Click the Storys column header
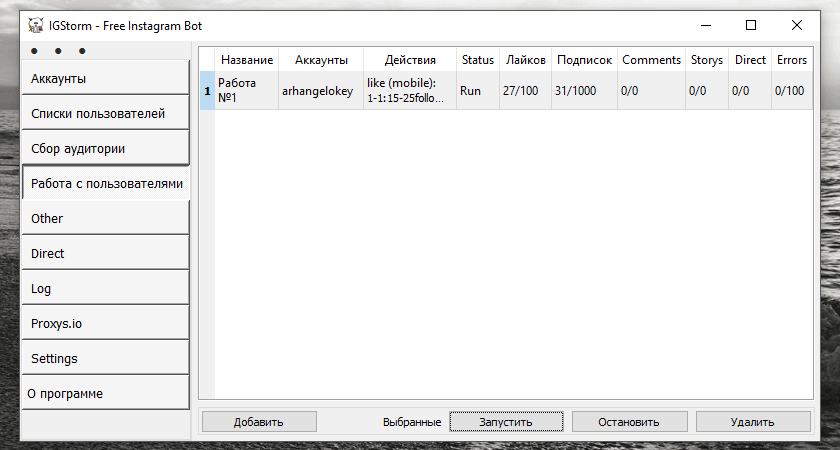 (707, 59)
